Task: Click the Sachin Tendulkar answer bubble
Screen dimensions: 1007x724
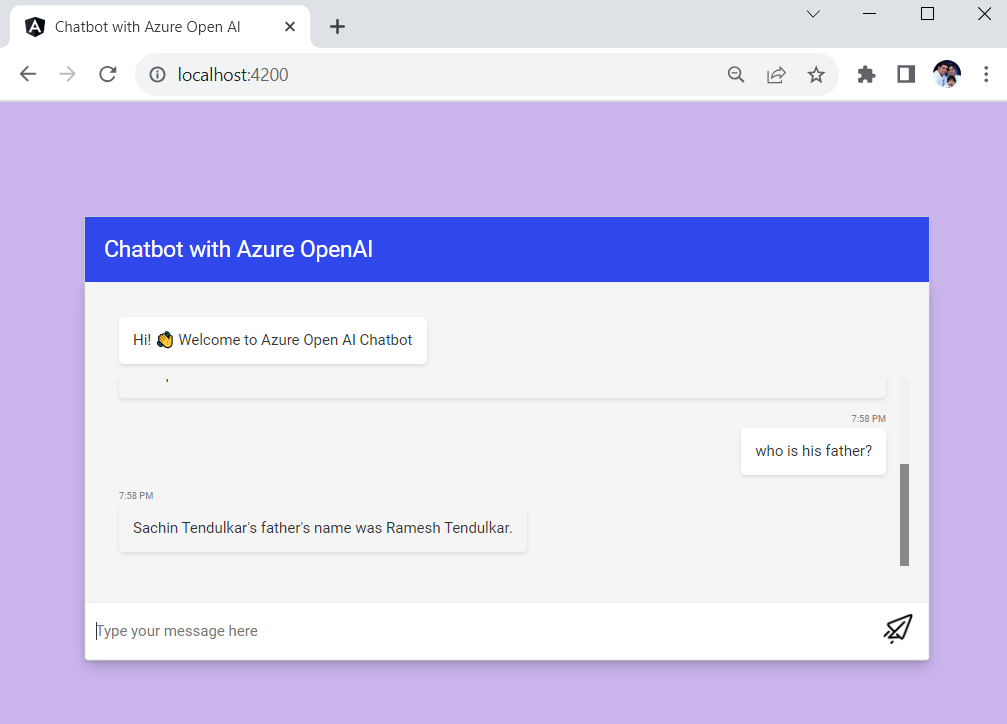Action: pos(322,528)
